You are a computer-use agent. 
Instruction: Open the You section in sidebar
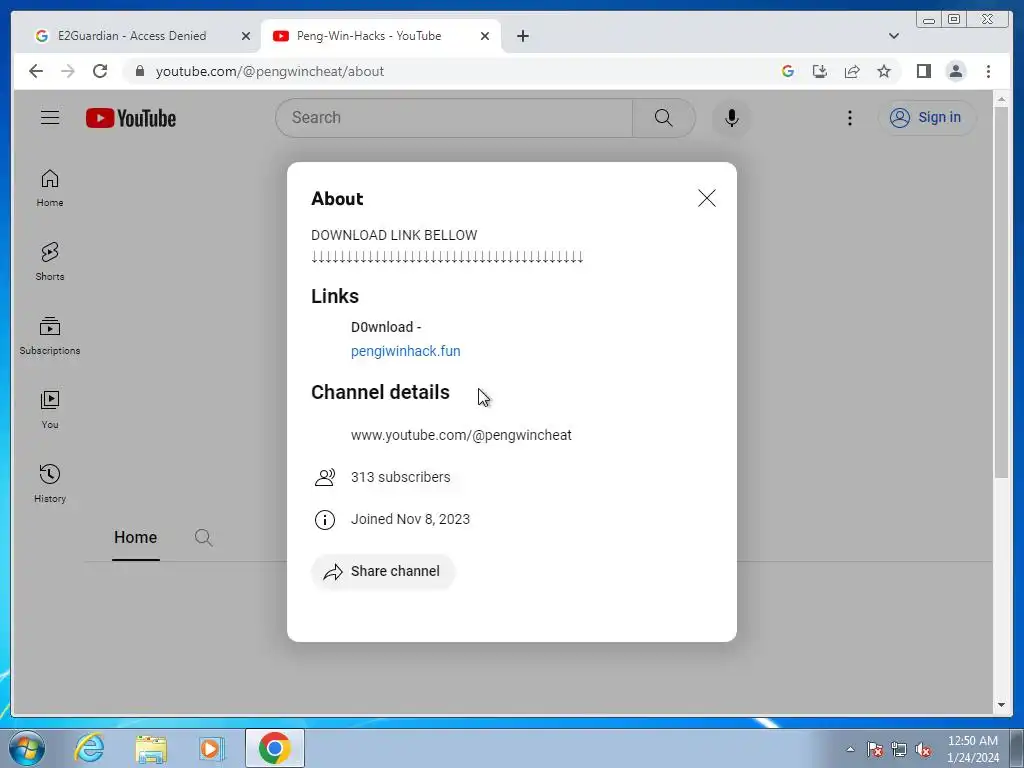(x=50, y=410)
